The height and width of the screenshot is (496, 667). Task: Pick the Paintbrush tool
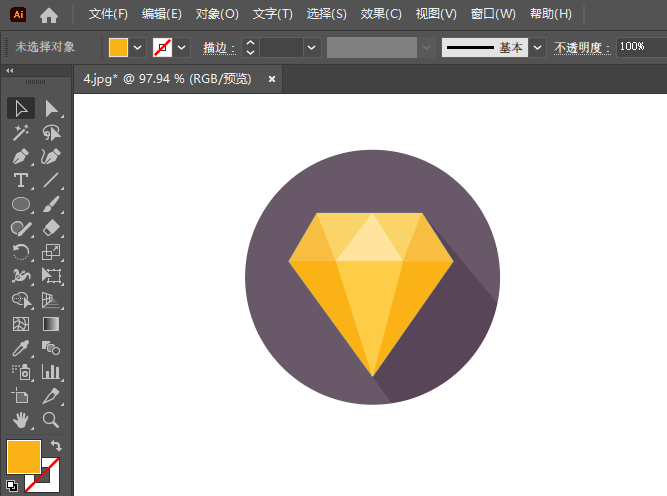51,205
